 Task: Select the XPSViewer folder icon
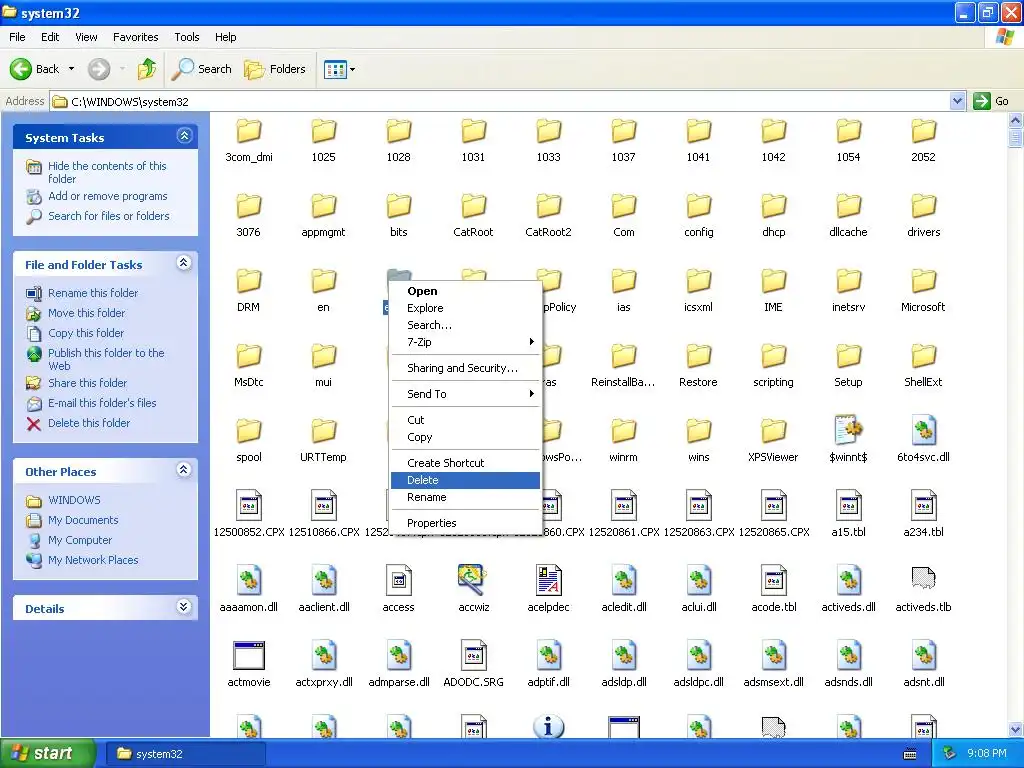(x=773, y=432)
